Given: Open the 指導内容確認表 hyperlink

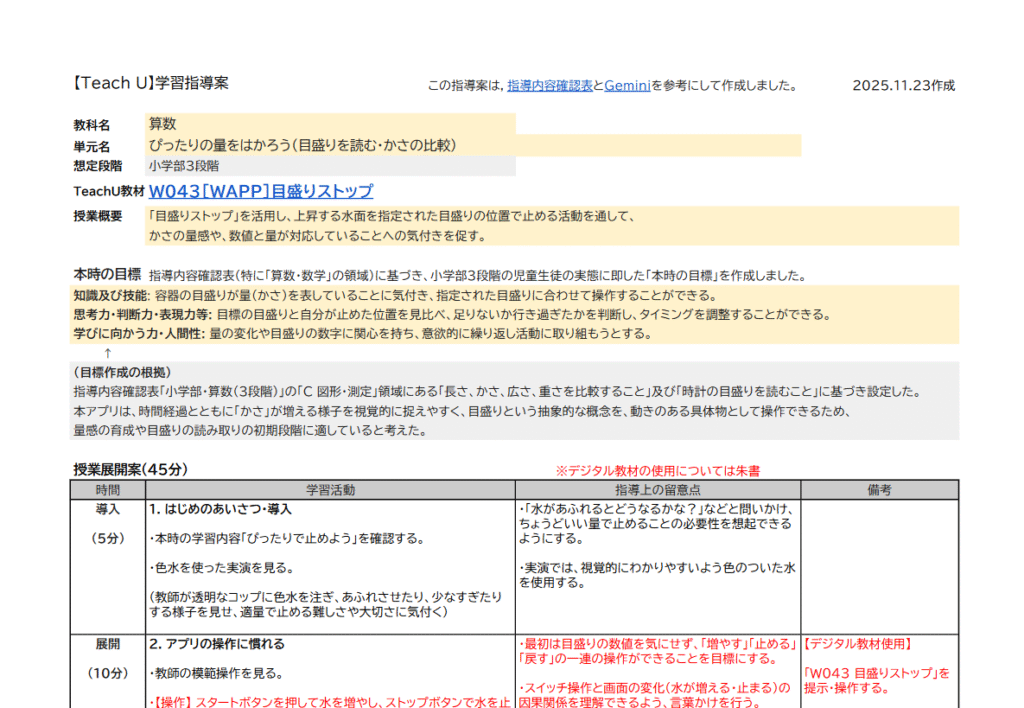Looking at the screenshot, I should click(x=549, y=86).
